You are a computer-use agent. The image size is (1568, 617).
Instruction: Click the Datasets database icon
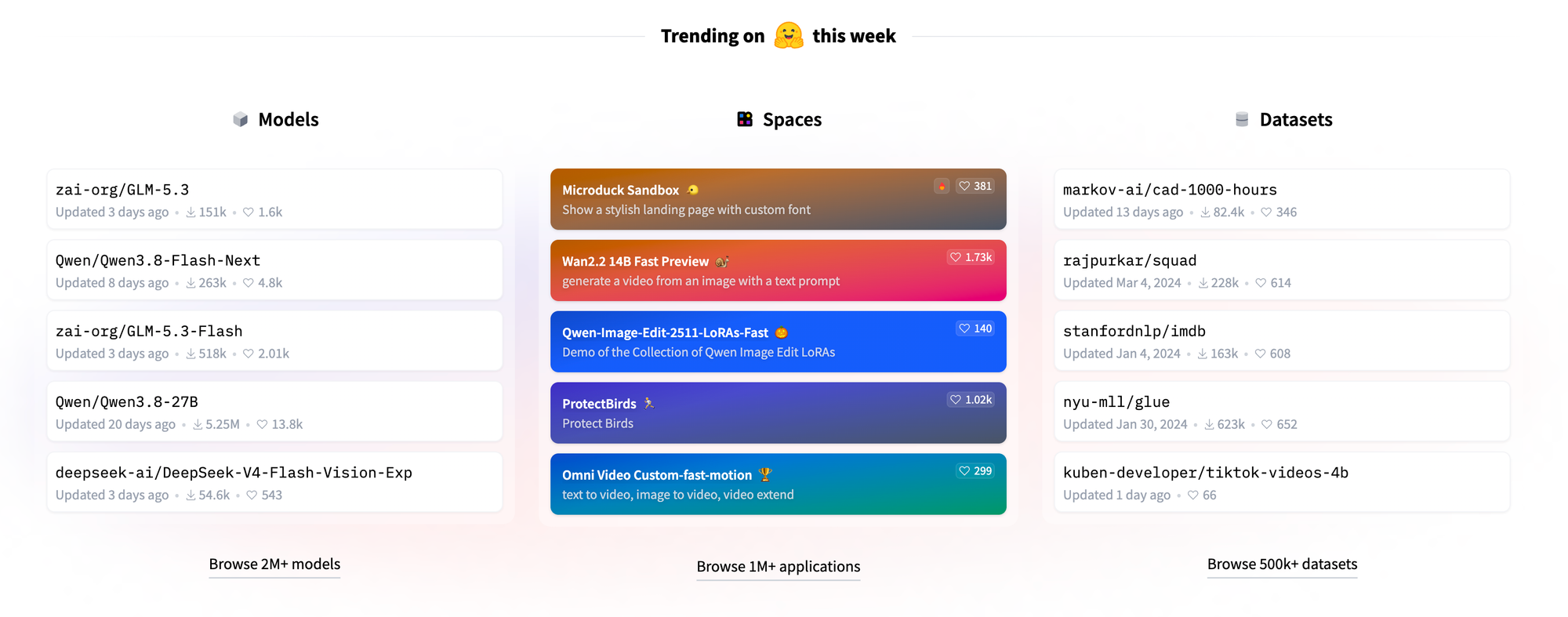pos(1242,119)
